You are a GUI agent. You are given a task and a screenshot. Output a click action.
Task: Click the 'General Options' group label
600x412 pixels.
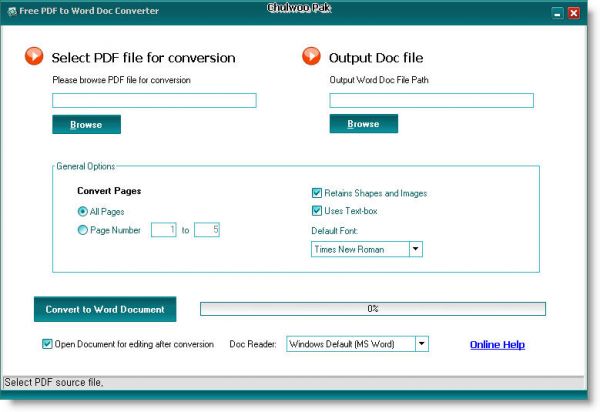point(86,166)
